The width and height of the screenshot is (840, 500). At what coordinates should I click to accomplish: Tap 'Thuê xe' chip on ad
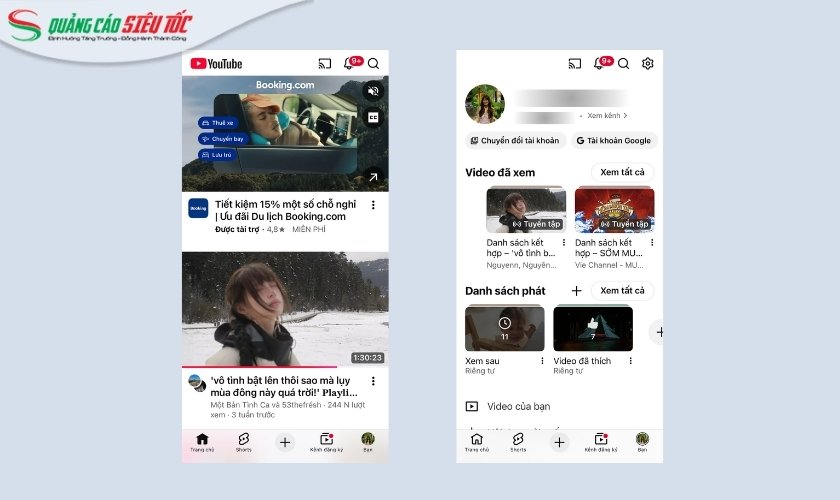[218, 123]
